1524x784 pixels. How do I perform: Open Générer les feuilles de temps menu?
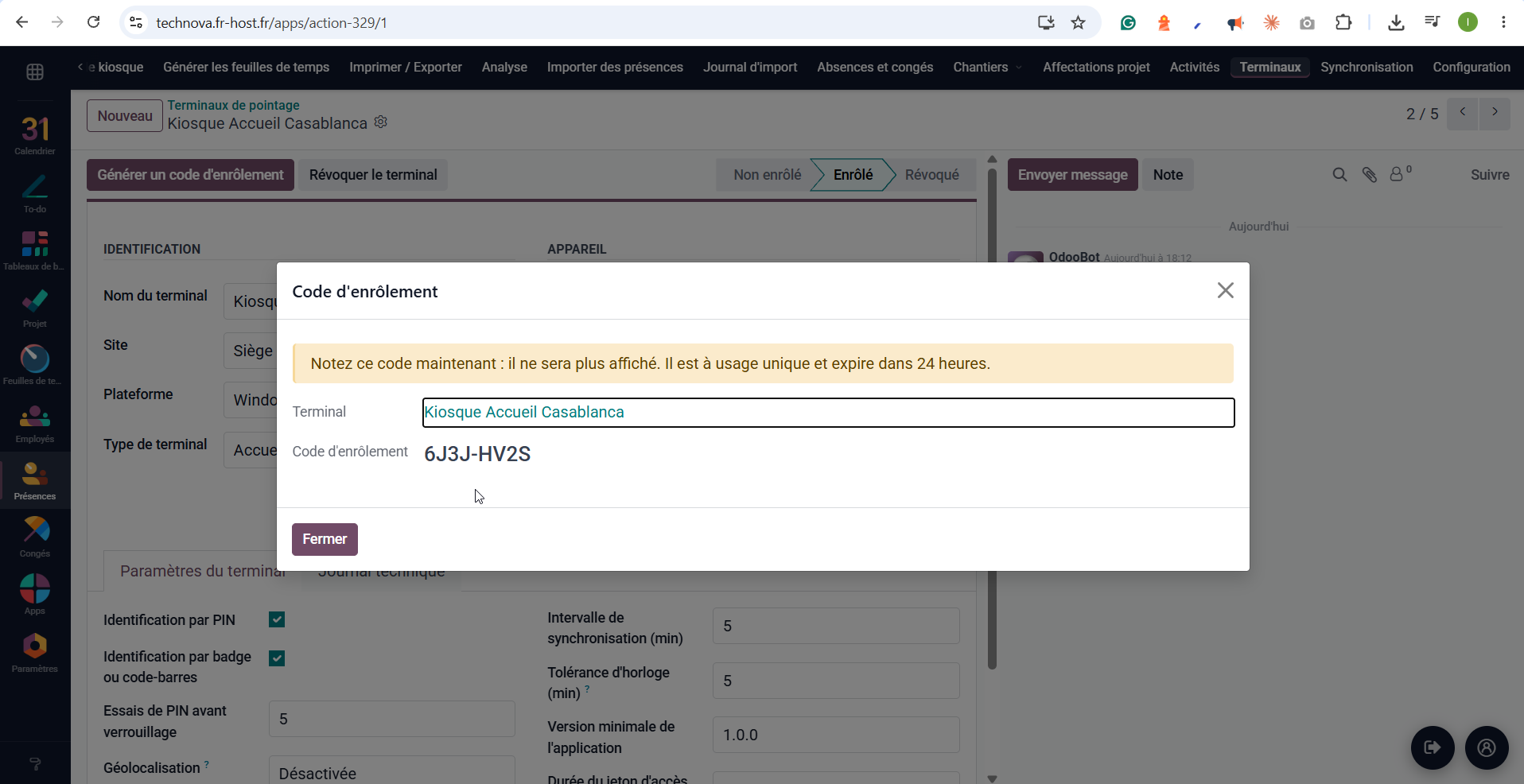click(246, 68)
